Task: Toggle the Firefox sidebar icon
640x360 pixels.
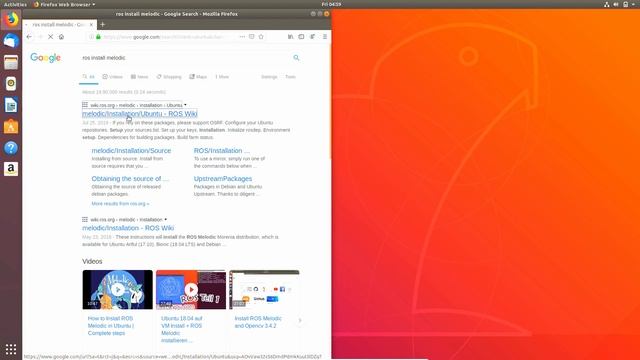Action: pyautogui.click(x=301, y=37)
